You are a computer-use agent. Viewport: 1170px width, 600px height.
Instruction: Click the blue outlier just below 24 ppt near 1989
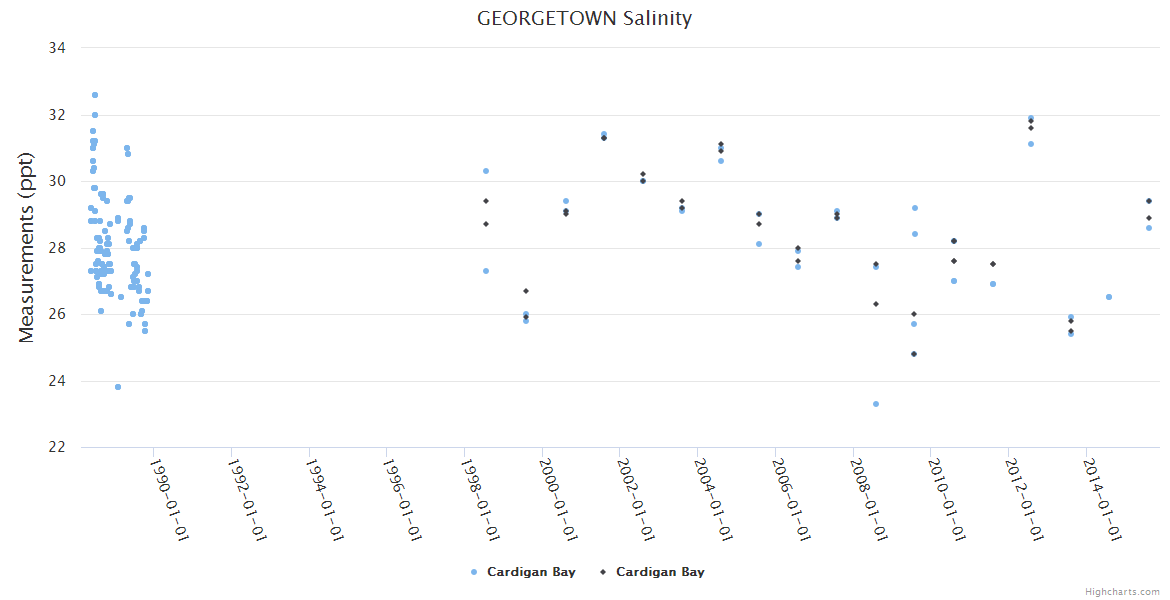pyautogui.click(x=118, y=387)
